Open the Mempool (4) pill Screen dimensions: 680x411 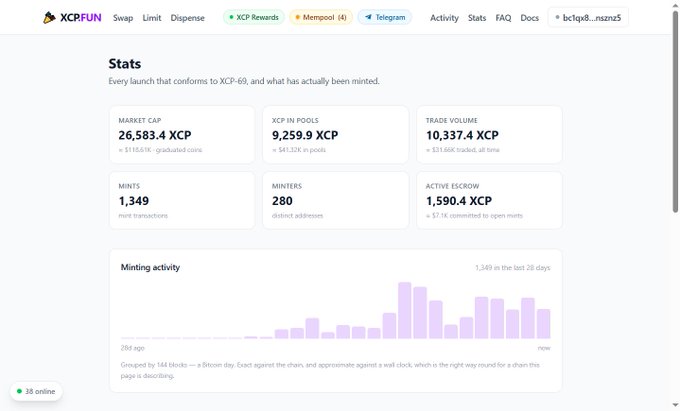coord(321,17)
